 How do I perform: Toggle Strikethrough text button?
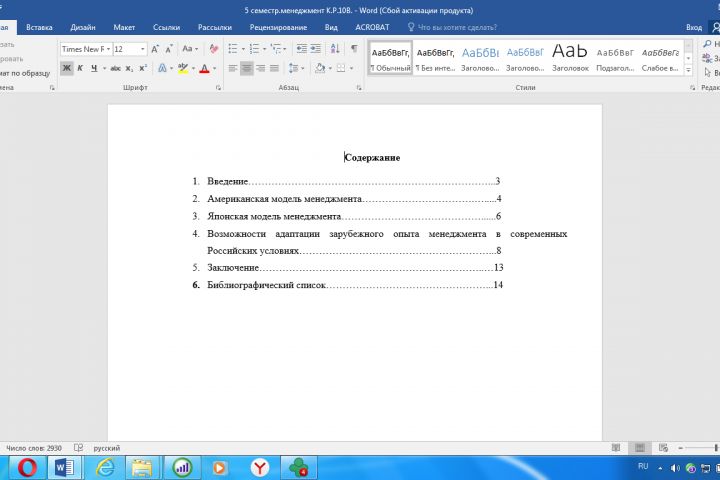115,68
